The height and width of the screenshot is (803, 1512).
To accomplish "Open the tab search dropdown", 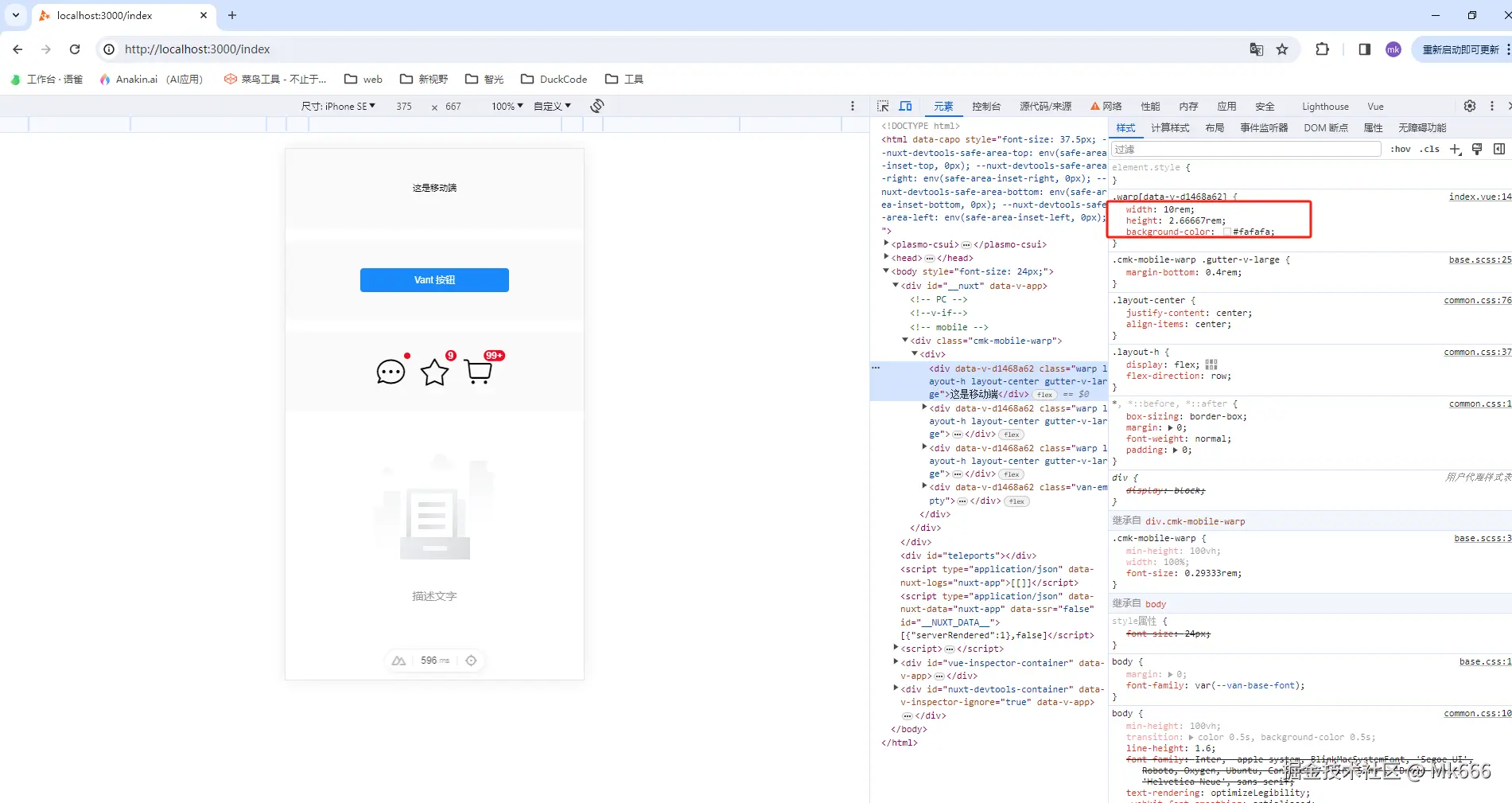I will [16, 15].
